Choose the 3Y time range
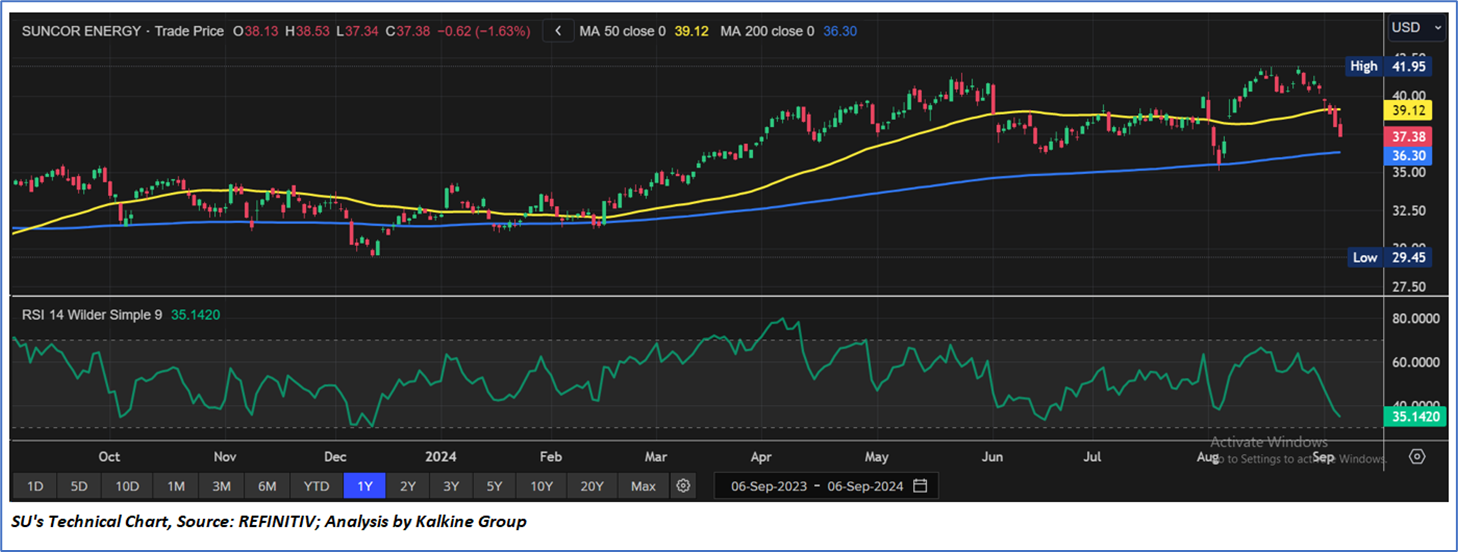 (x=451, y=486)
